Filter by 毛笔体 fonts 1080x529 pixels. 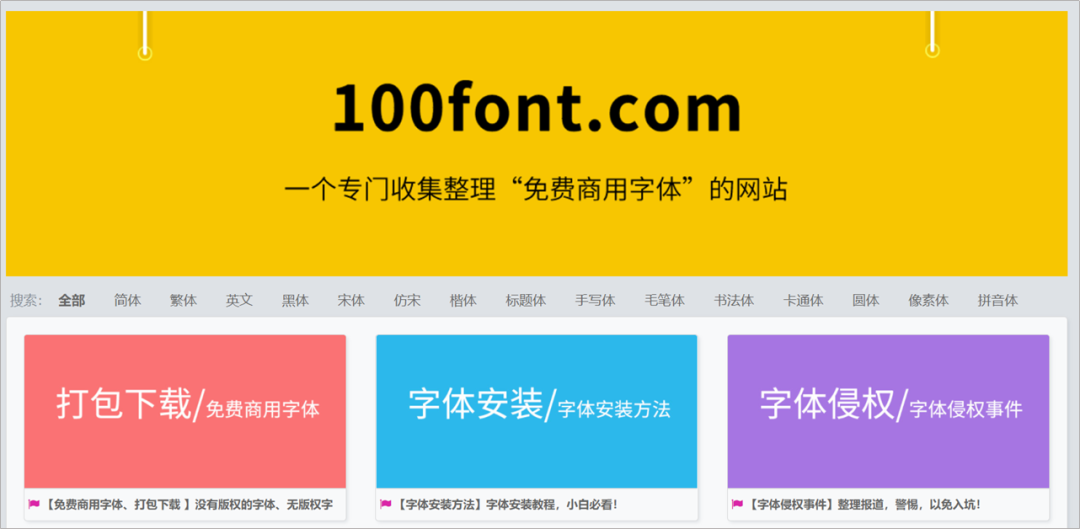coord(665,300)
